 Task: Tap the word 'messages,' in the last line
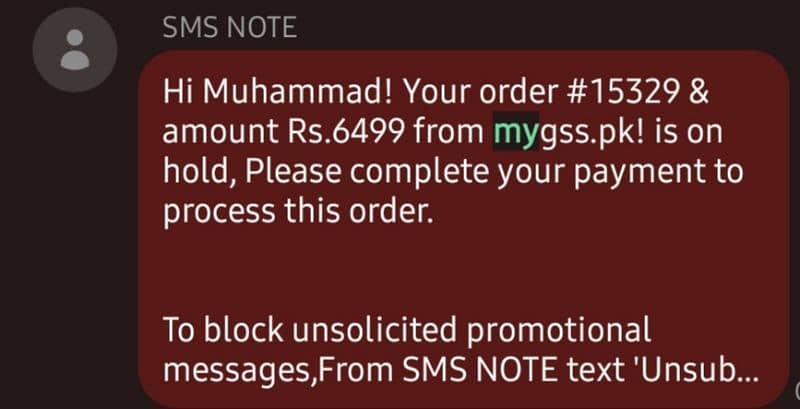click(x=240, y=372)
